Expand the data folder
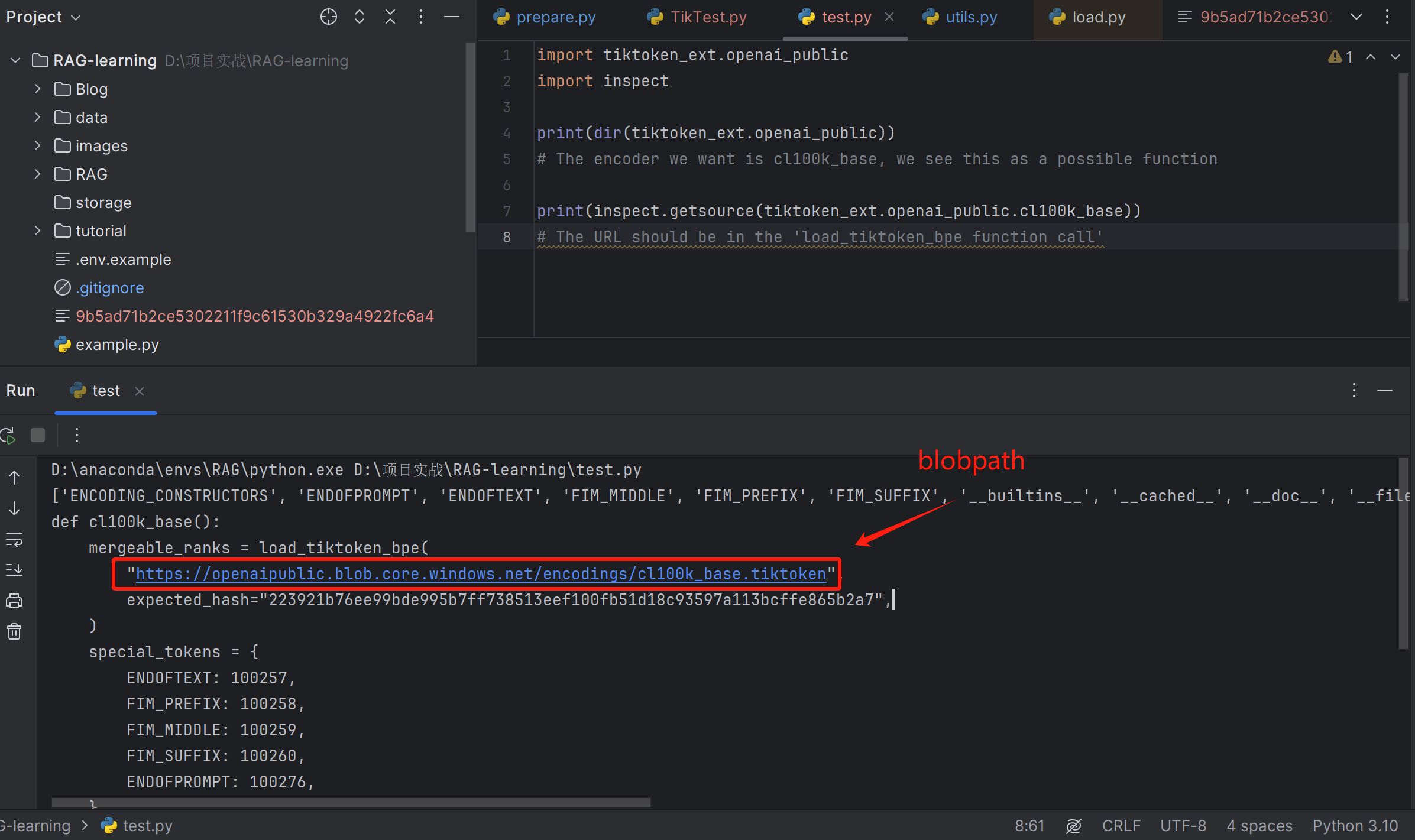The width and height of the screenshot is (1415, 840). (x=37, y=117)
